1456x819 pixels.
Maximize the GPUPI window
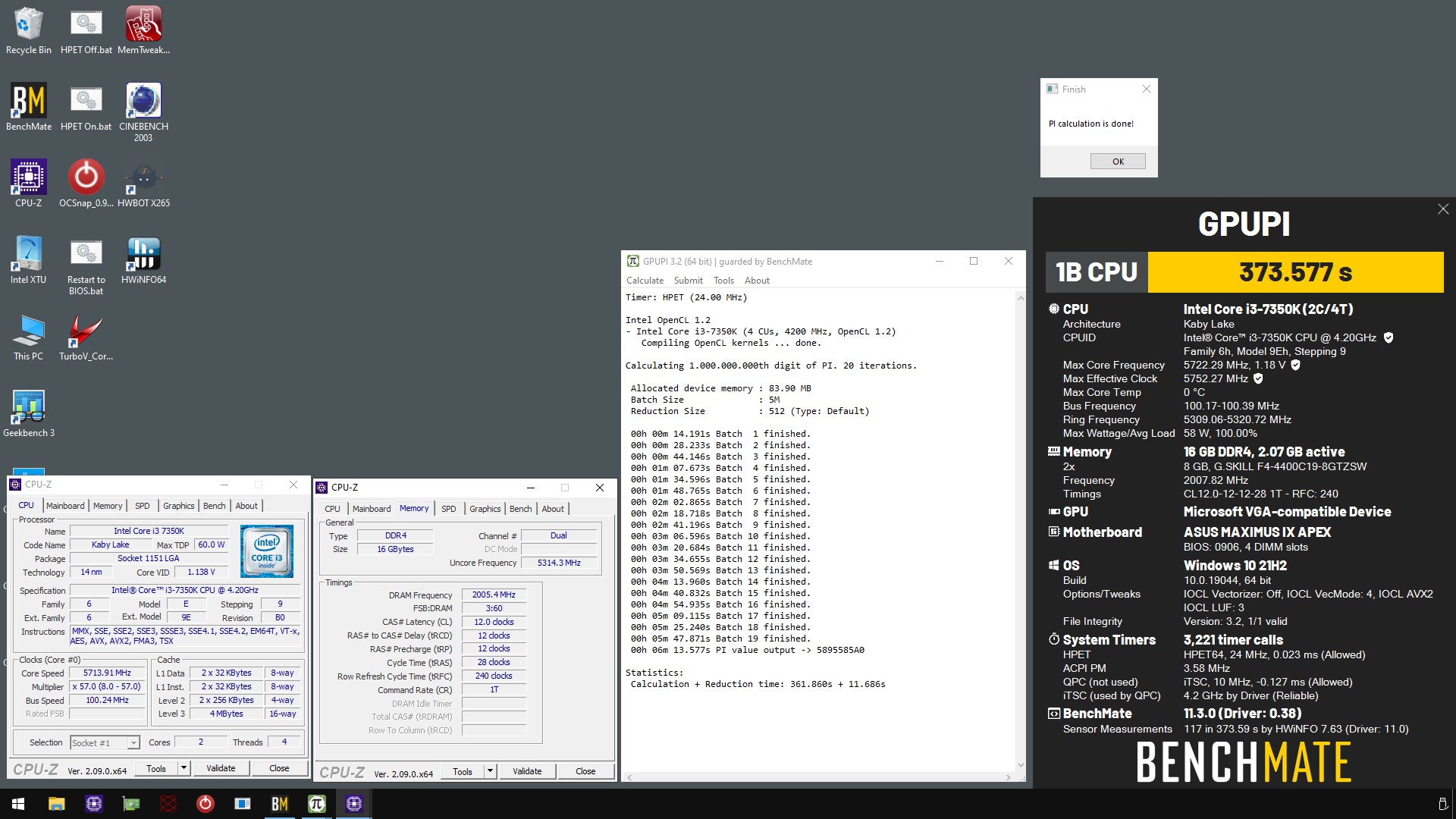tap(974, 261)
